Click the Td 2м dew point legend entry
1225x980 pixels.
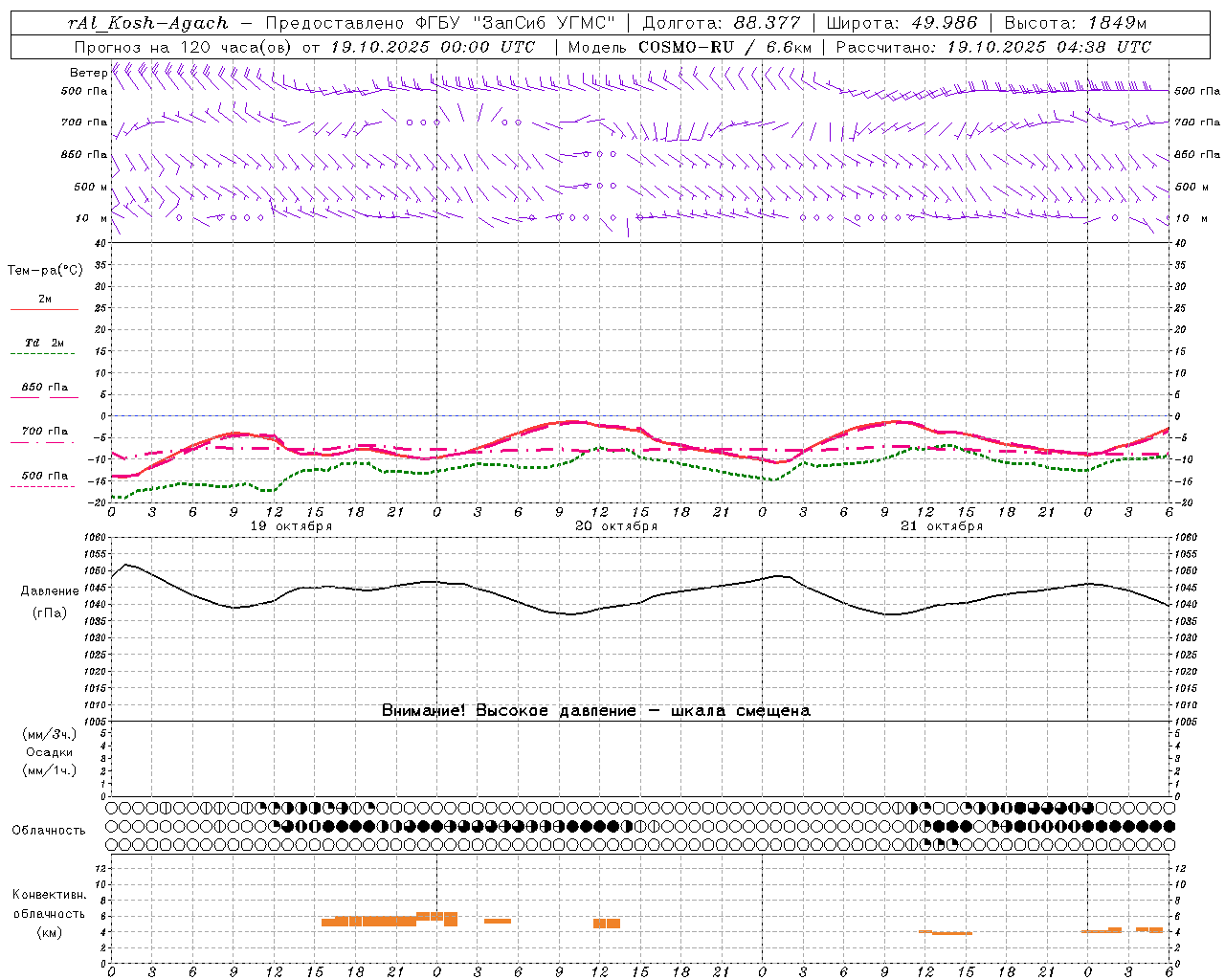tap(44, 343)
